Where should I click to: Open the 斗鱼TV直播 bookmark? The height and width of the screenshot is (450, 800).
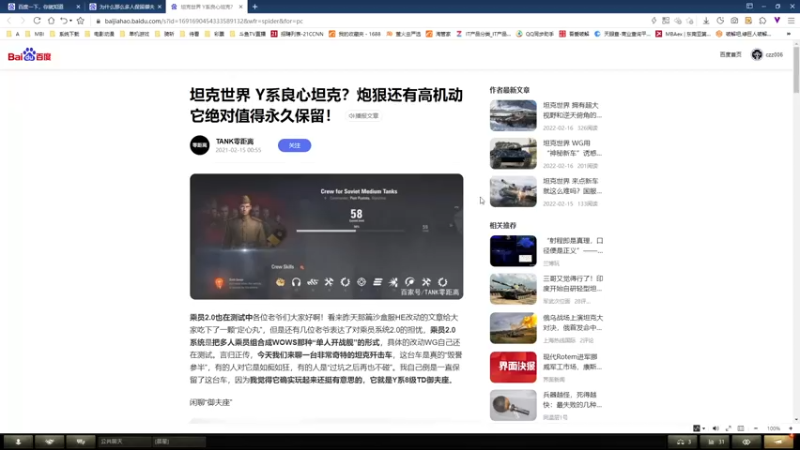coord(248,34)
